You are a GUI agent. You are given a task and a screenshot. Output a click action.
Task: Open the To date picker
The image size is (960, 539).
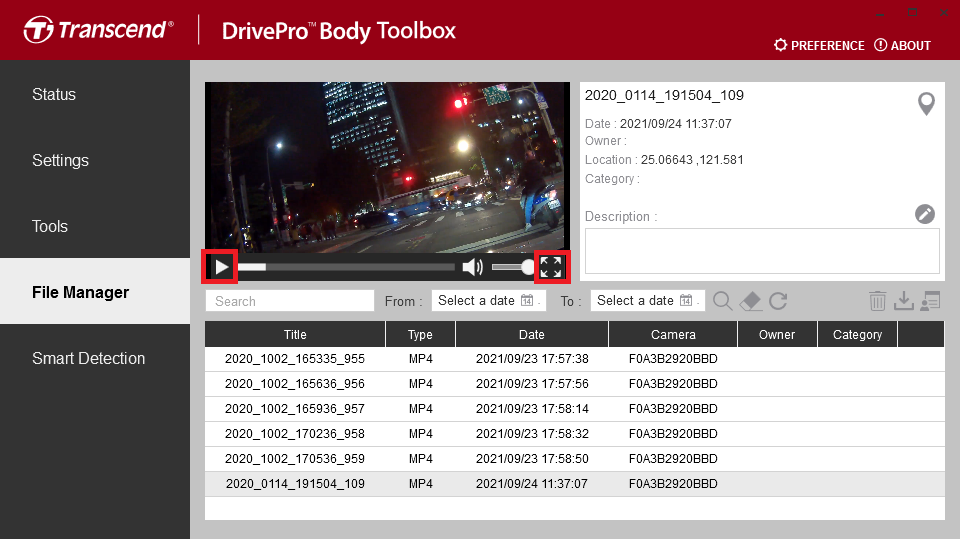tap(648, 301)
